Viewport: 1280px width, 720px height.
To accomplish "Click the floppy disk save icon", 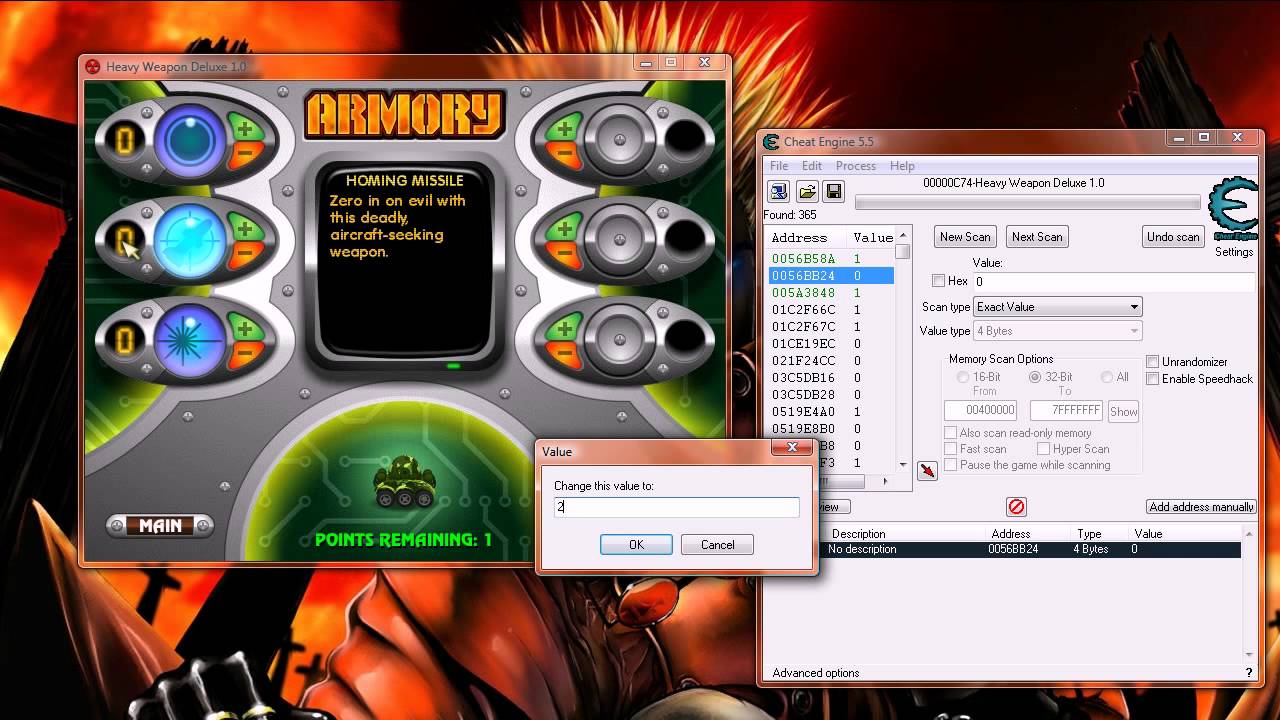I will click(834, 191).
